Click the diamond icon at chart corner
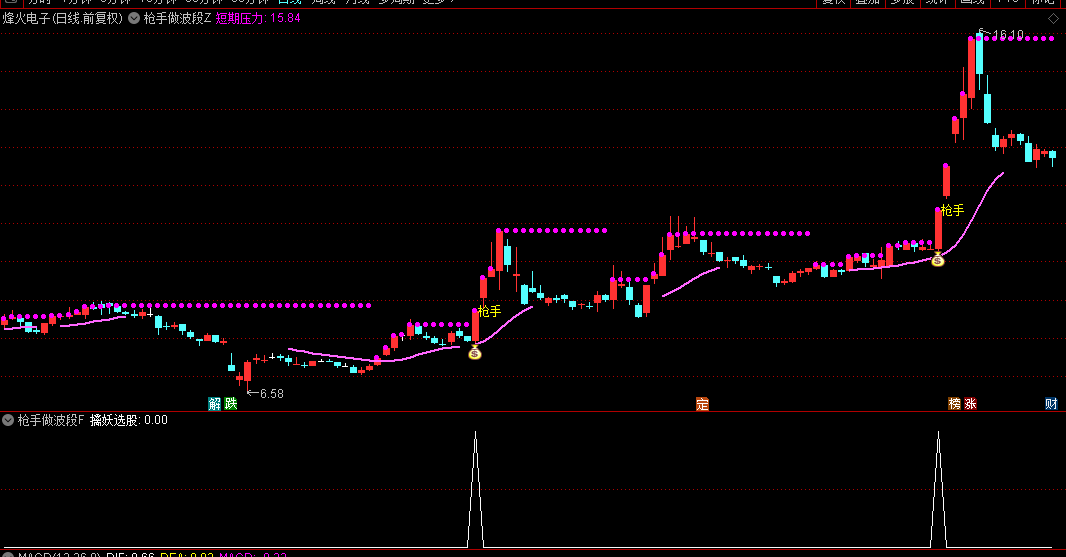 click(1053, 19)
